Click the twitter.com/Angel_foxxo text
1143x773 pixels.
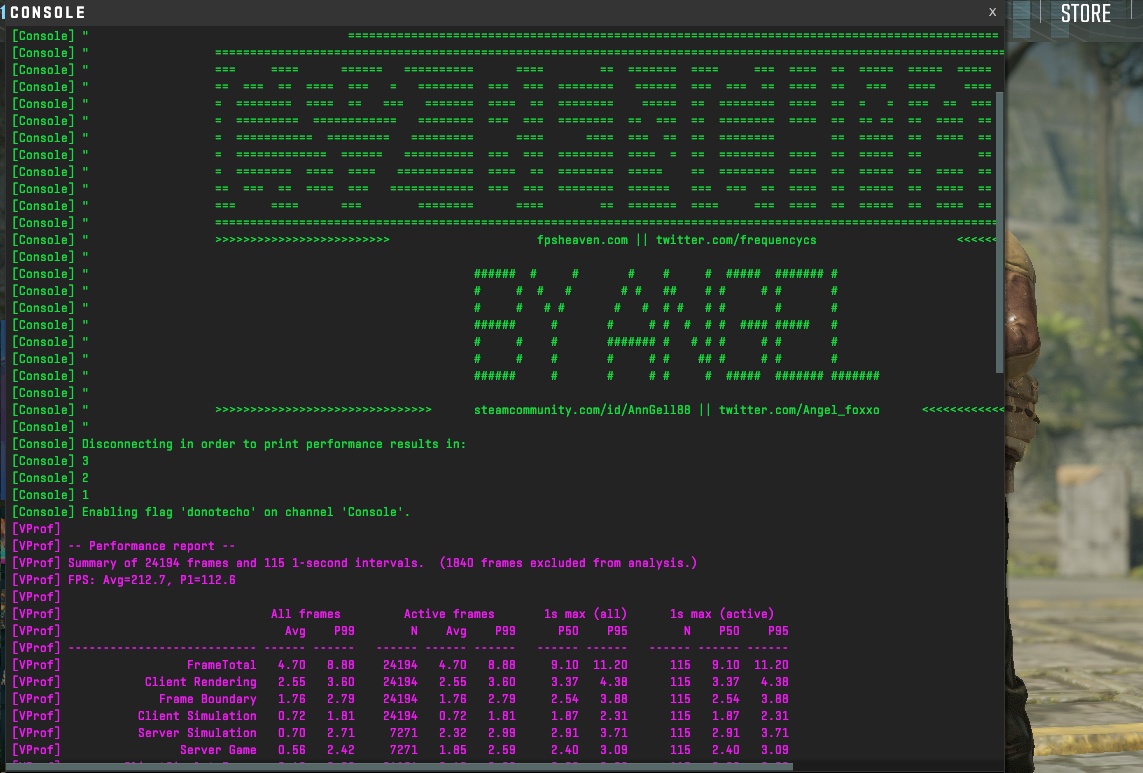799,410
